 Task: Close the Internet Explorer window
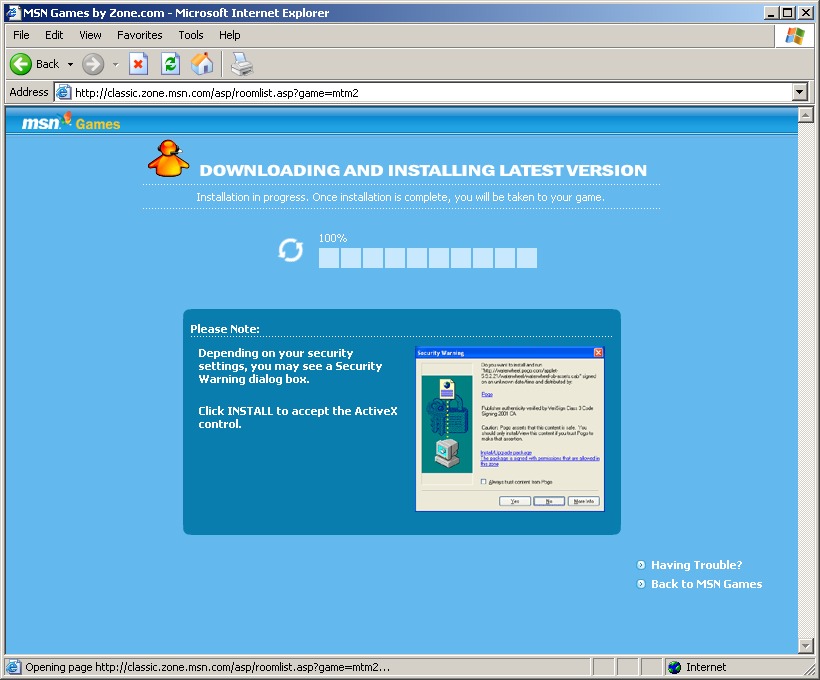point(805,13)
